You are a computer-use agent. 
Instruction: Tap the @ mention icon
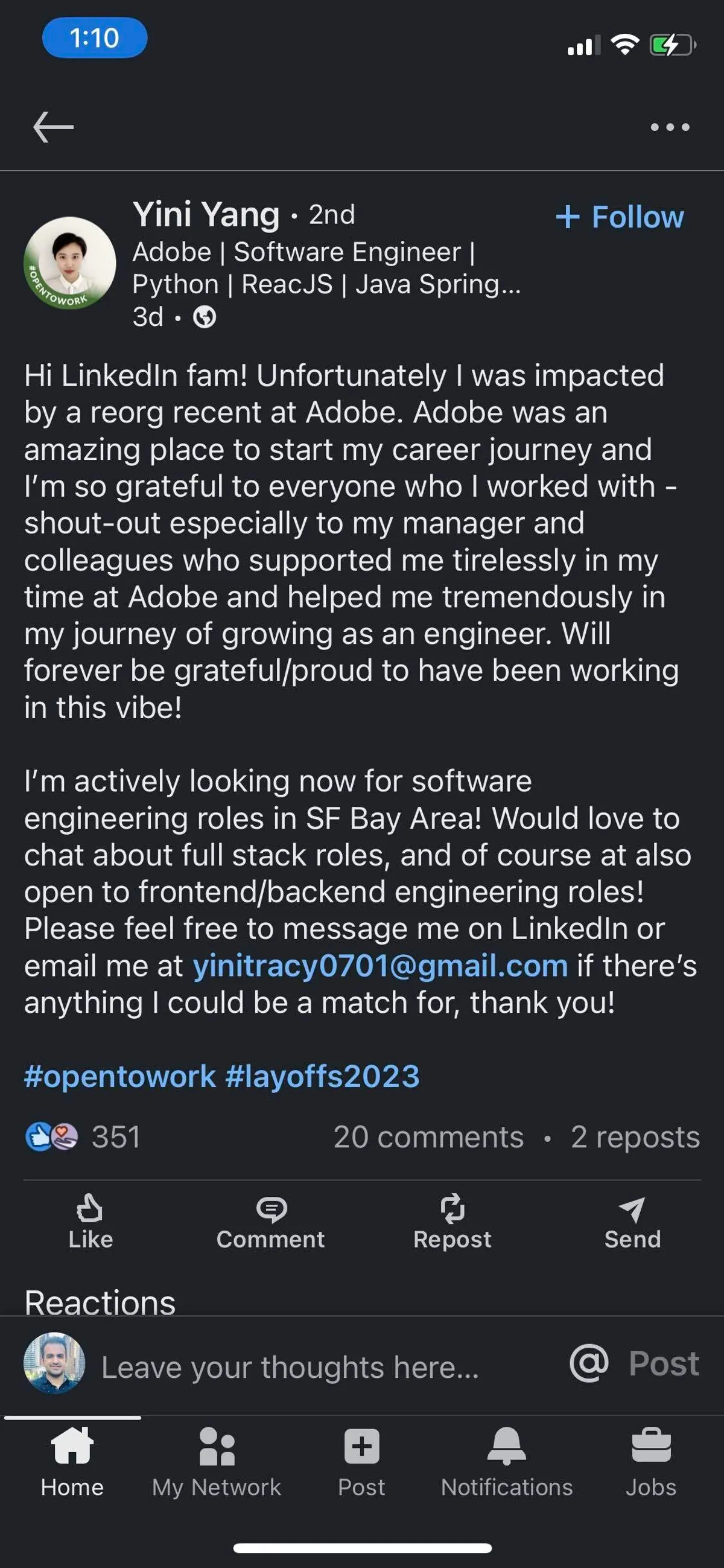point(588,1363)
